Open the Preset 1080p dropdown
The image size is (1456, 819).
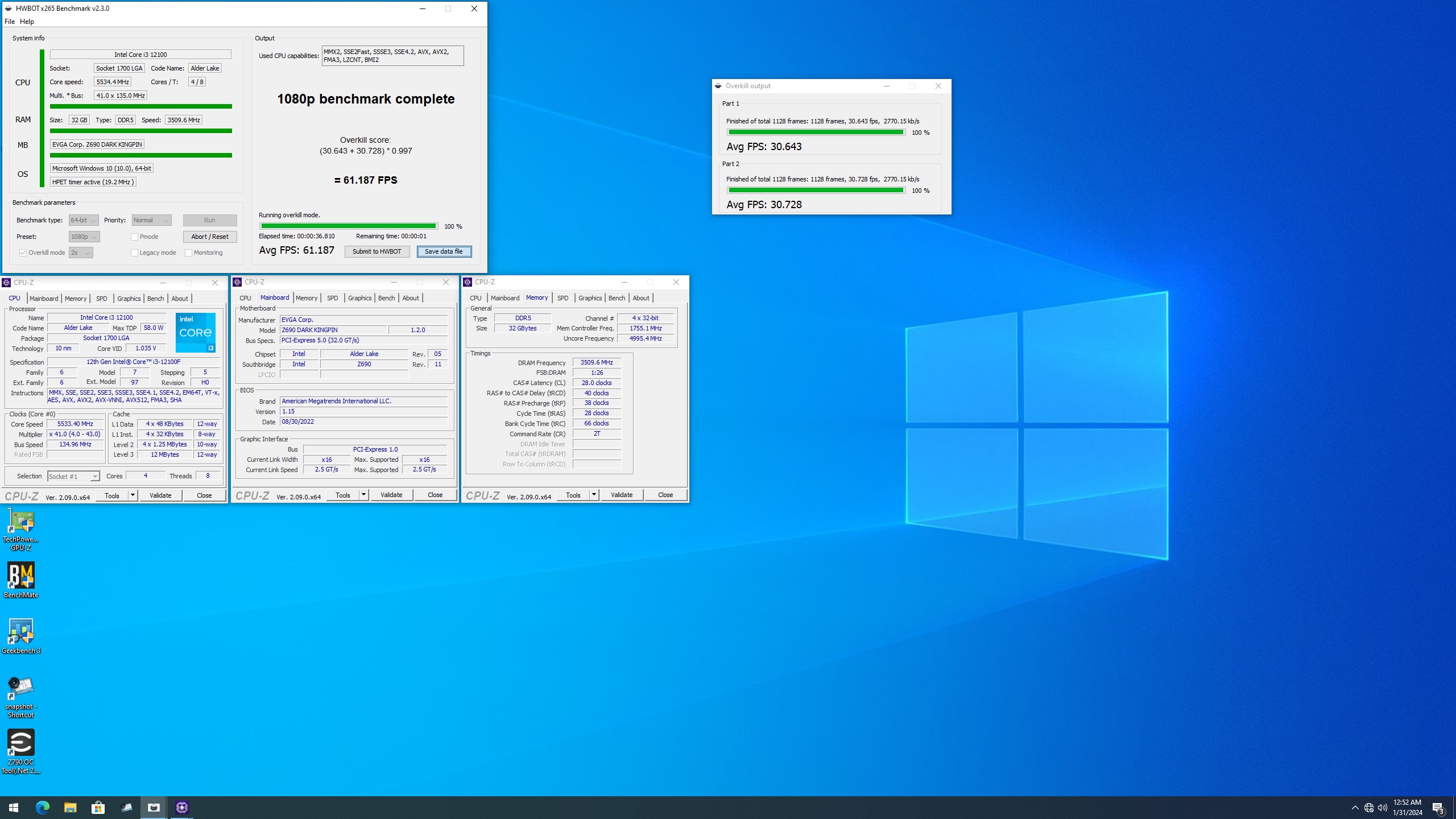84,237
